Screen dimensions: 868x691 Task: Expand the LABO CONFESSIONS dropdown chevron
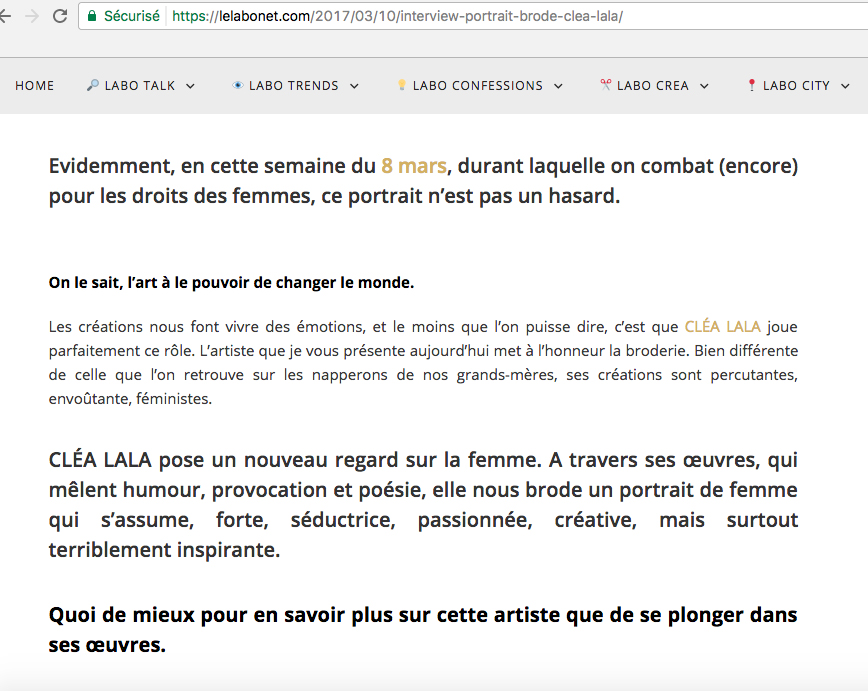558,86
